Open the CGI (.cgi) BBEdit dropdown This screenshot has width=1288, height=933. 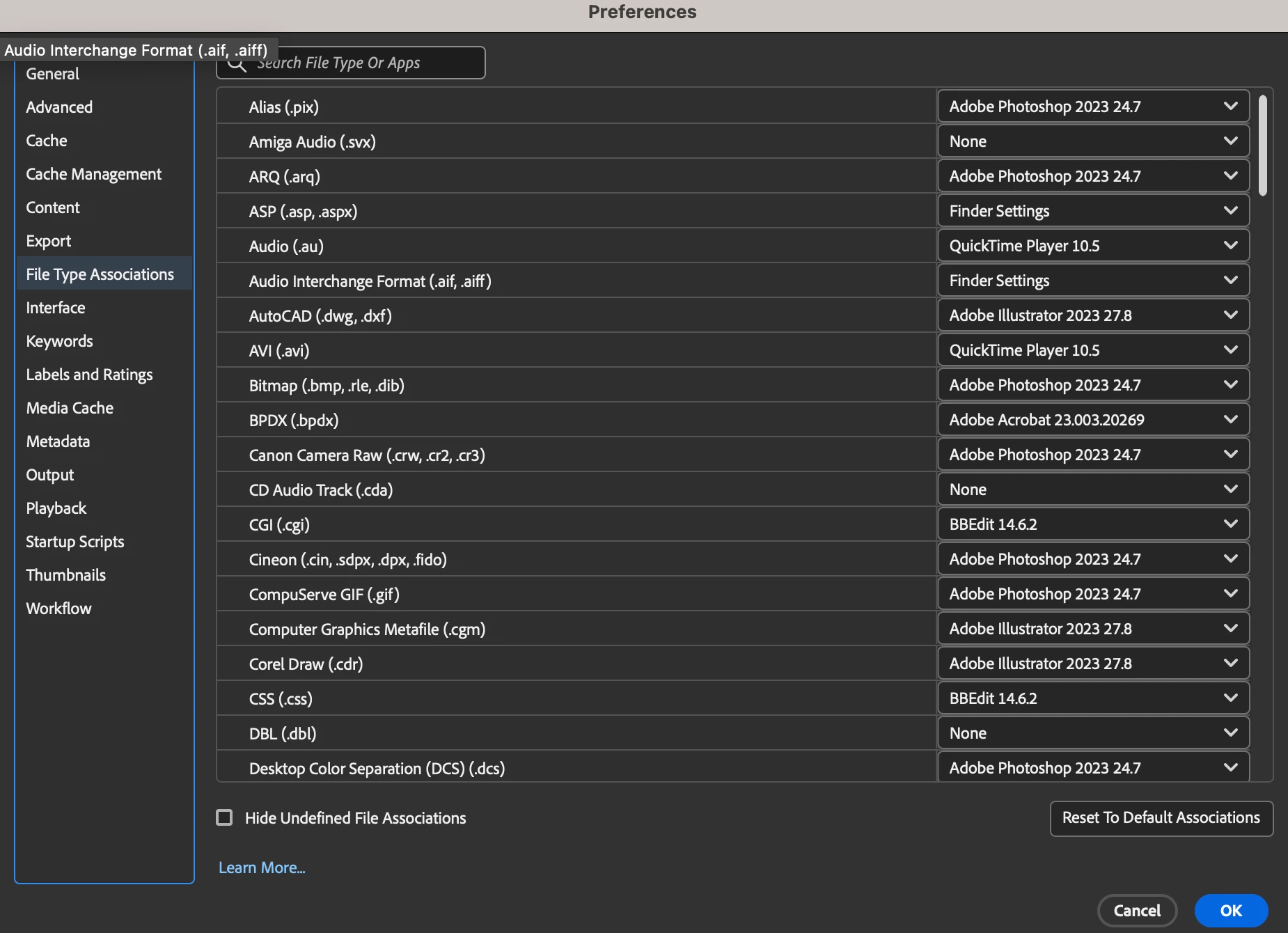[1093, 524]
